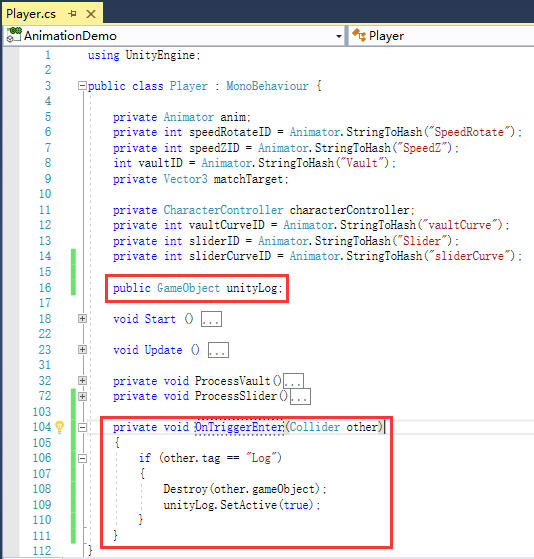The image size is (534, 559).
Task: Expand the ProcessSlider method outline
Action: 82,396
